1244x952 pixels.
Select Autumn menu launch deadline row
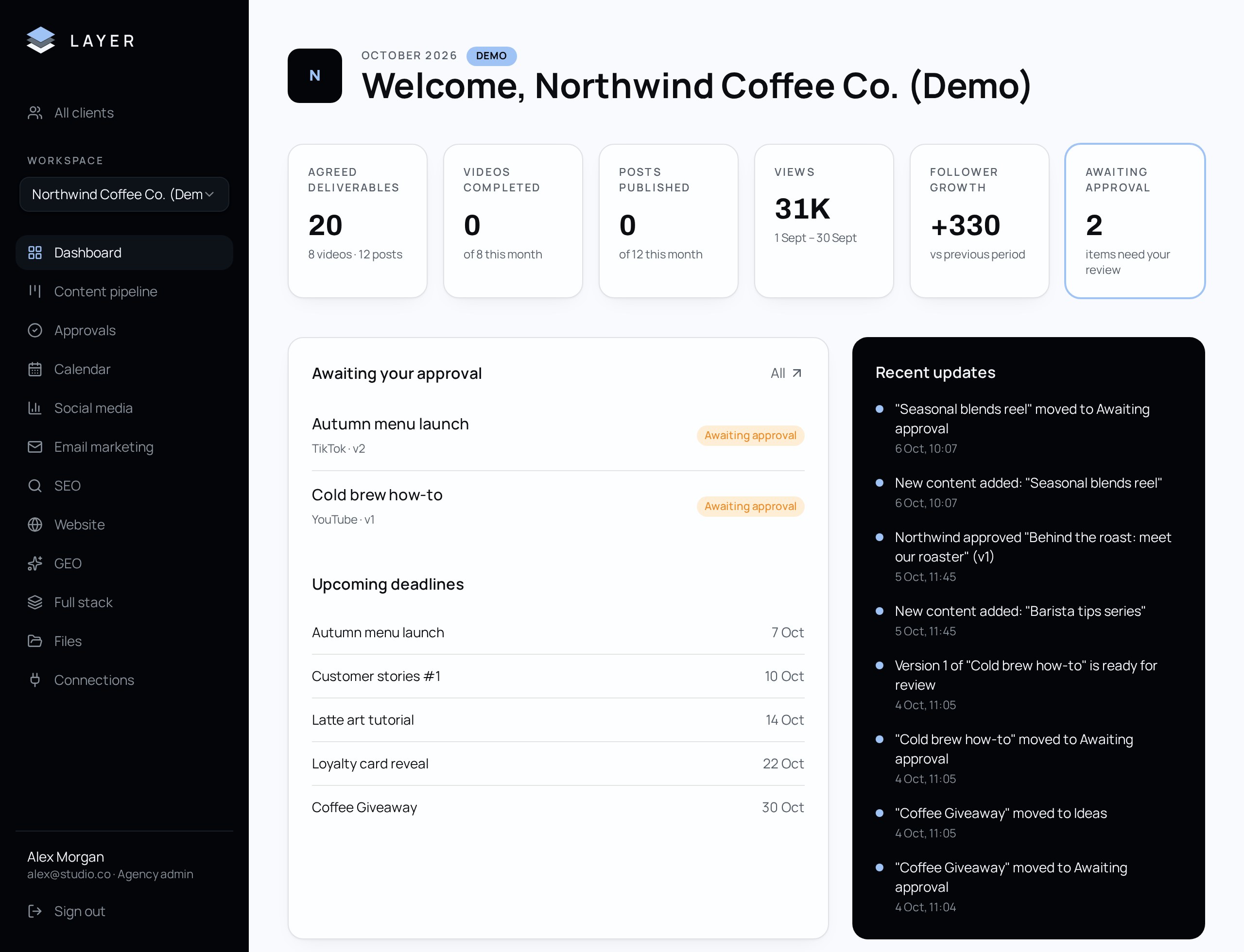point(558,632)
